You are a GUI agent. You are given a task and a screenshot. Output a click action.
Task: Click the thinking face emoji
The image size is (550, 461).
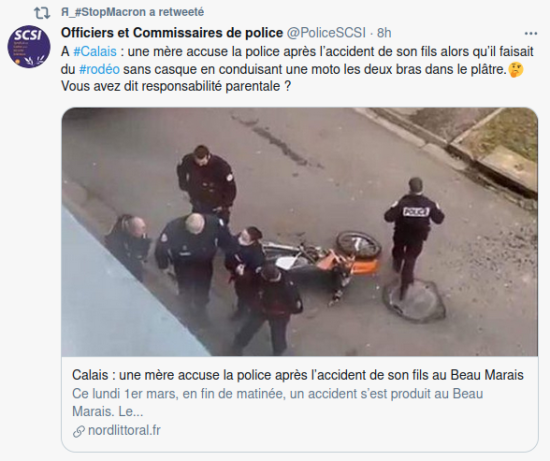(516, 69)
